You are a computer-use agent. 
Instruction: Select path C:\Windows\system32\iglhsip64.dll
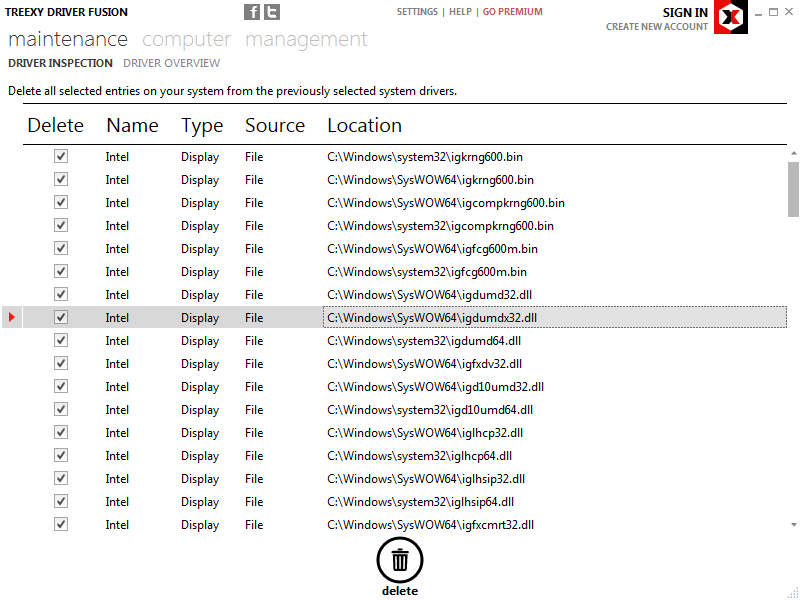(420, 502)
